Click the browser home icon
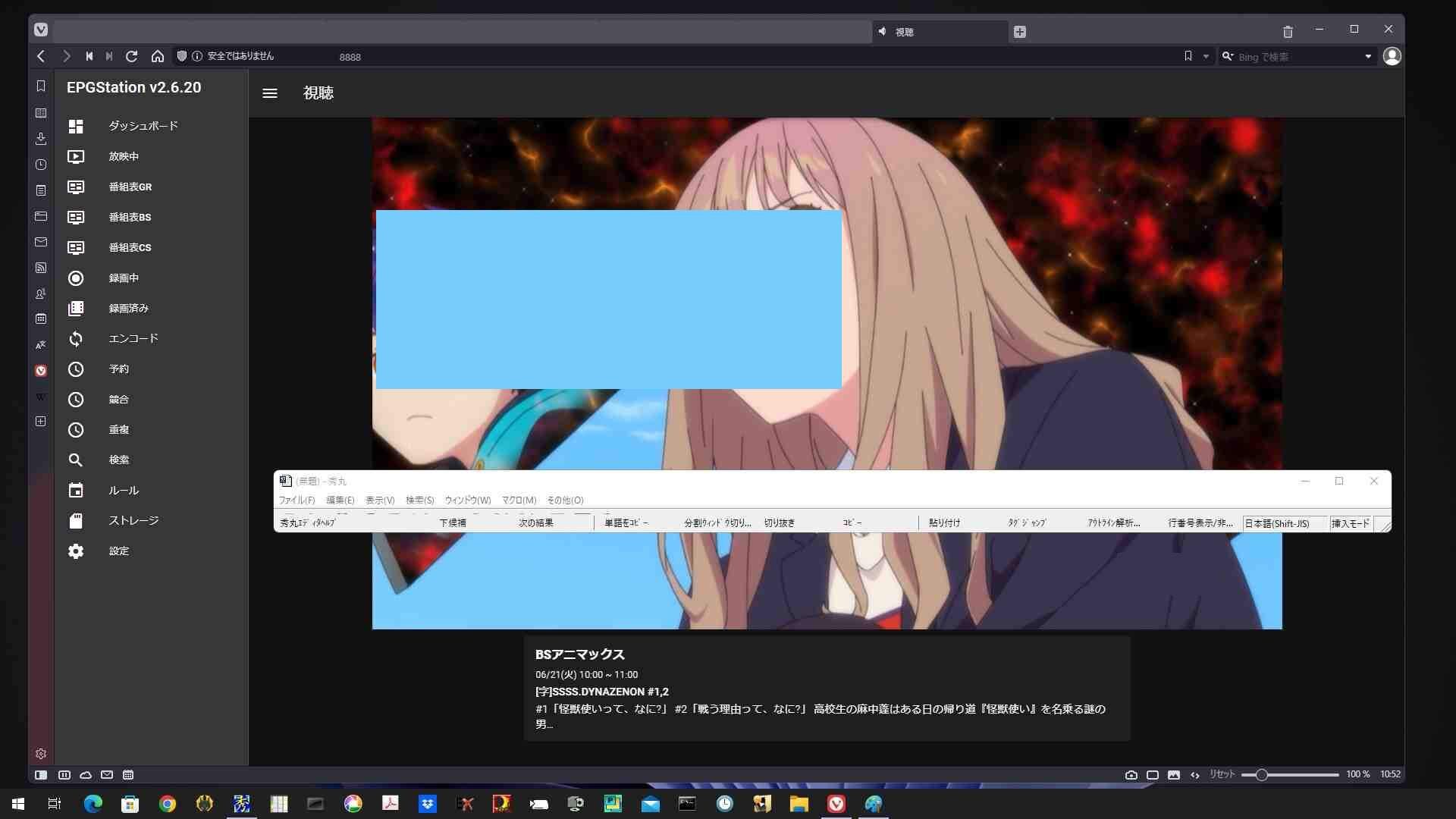This screenshot has width=1456, height=819. tap(157, 56)
